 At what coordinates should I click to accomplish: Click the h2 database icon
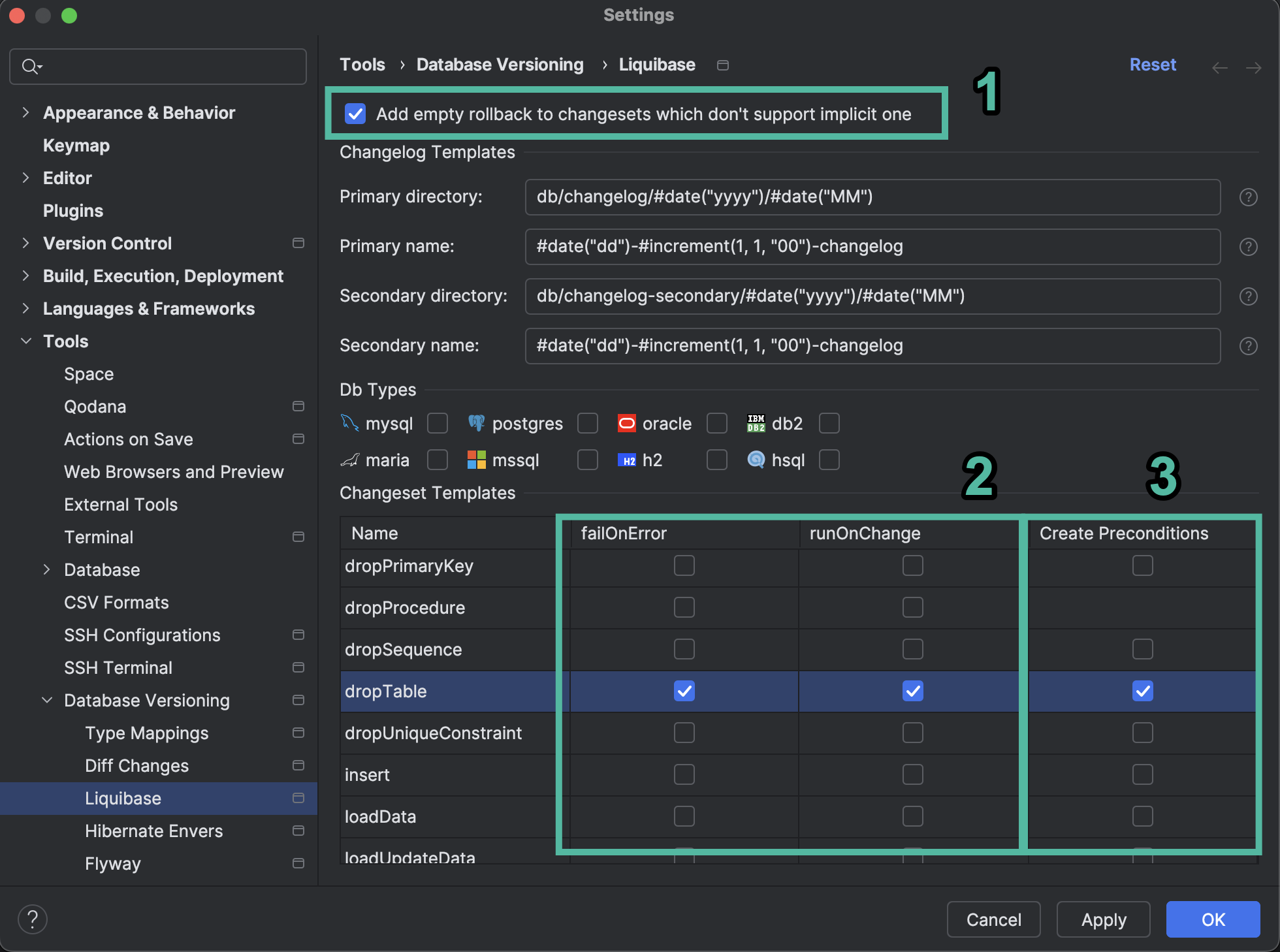coord(627,460)
